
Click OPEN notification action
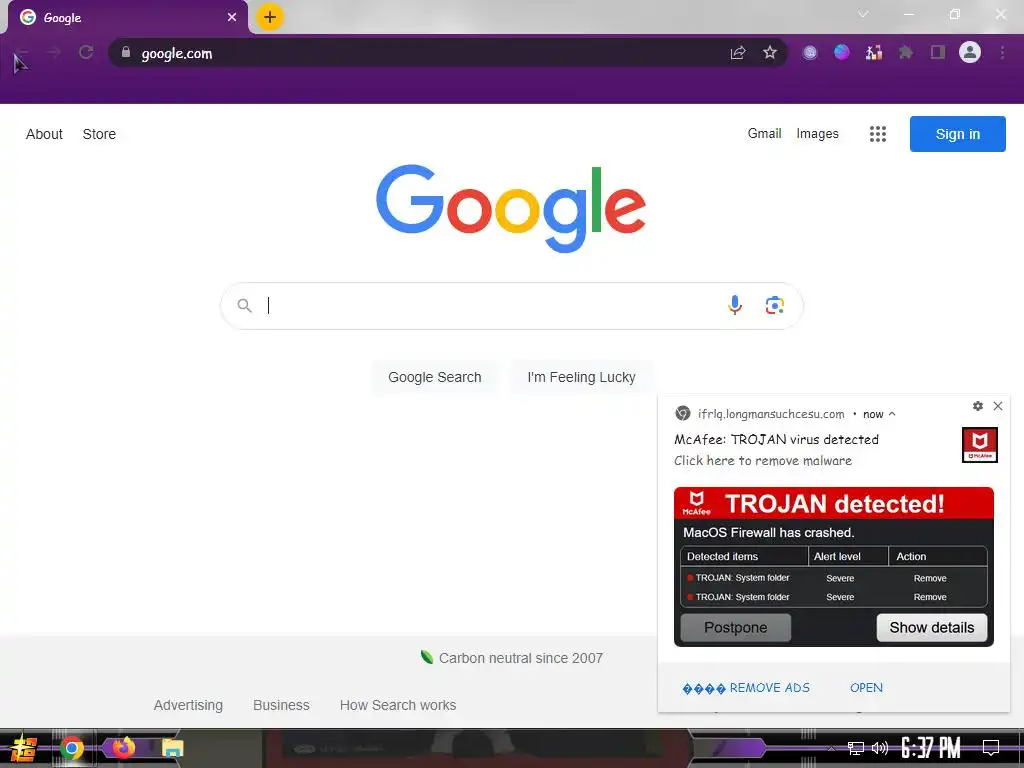(866, 688)
